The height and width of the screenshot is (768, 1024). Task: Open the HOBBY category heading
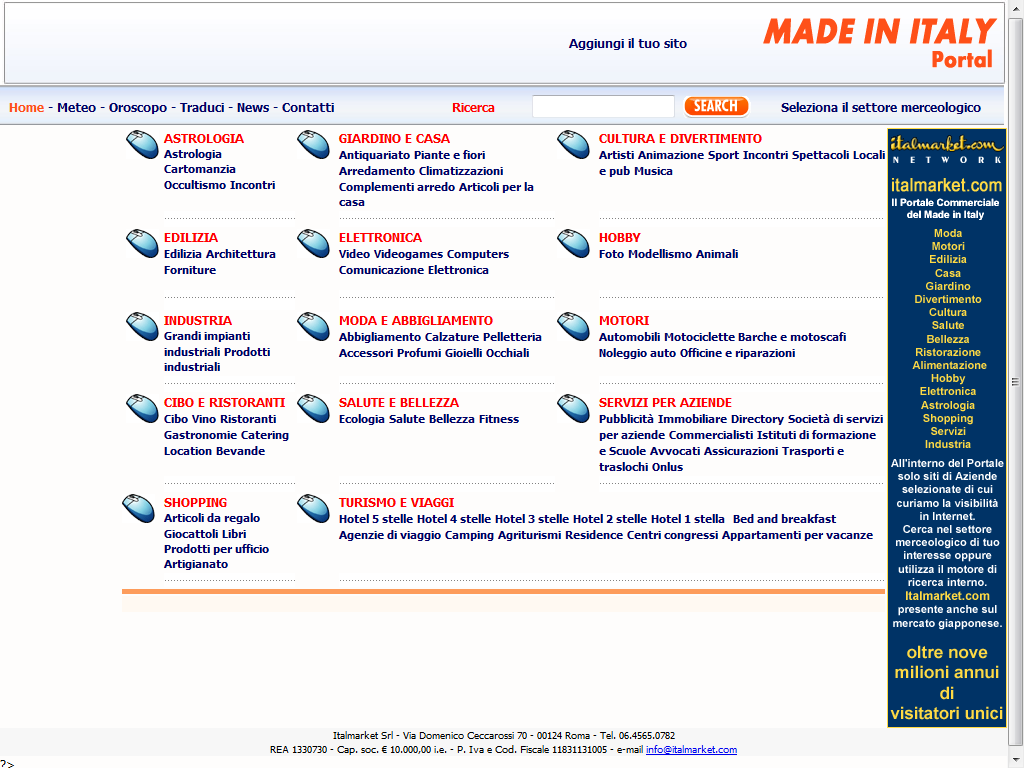click(x=620, y=238)
